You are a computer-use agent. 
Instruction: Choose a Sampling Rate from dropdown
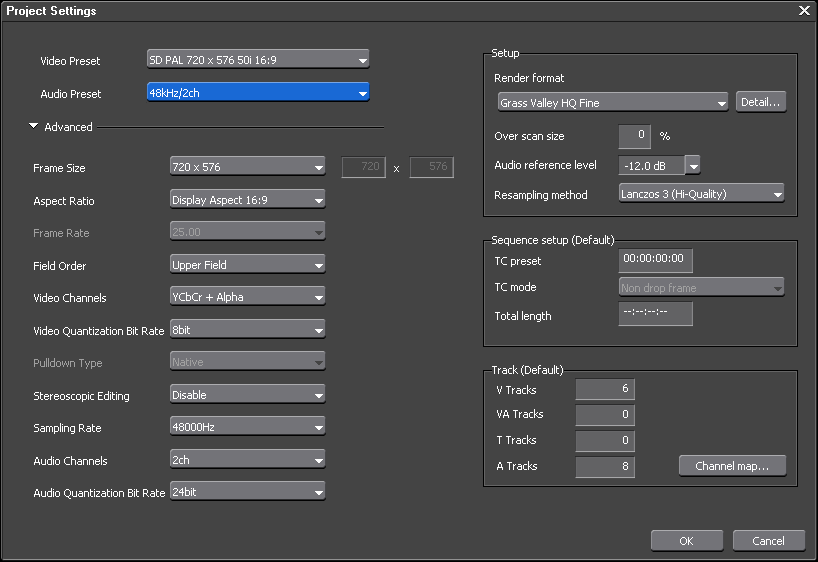[247, 427]
